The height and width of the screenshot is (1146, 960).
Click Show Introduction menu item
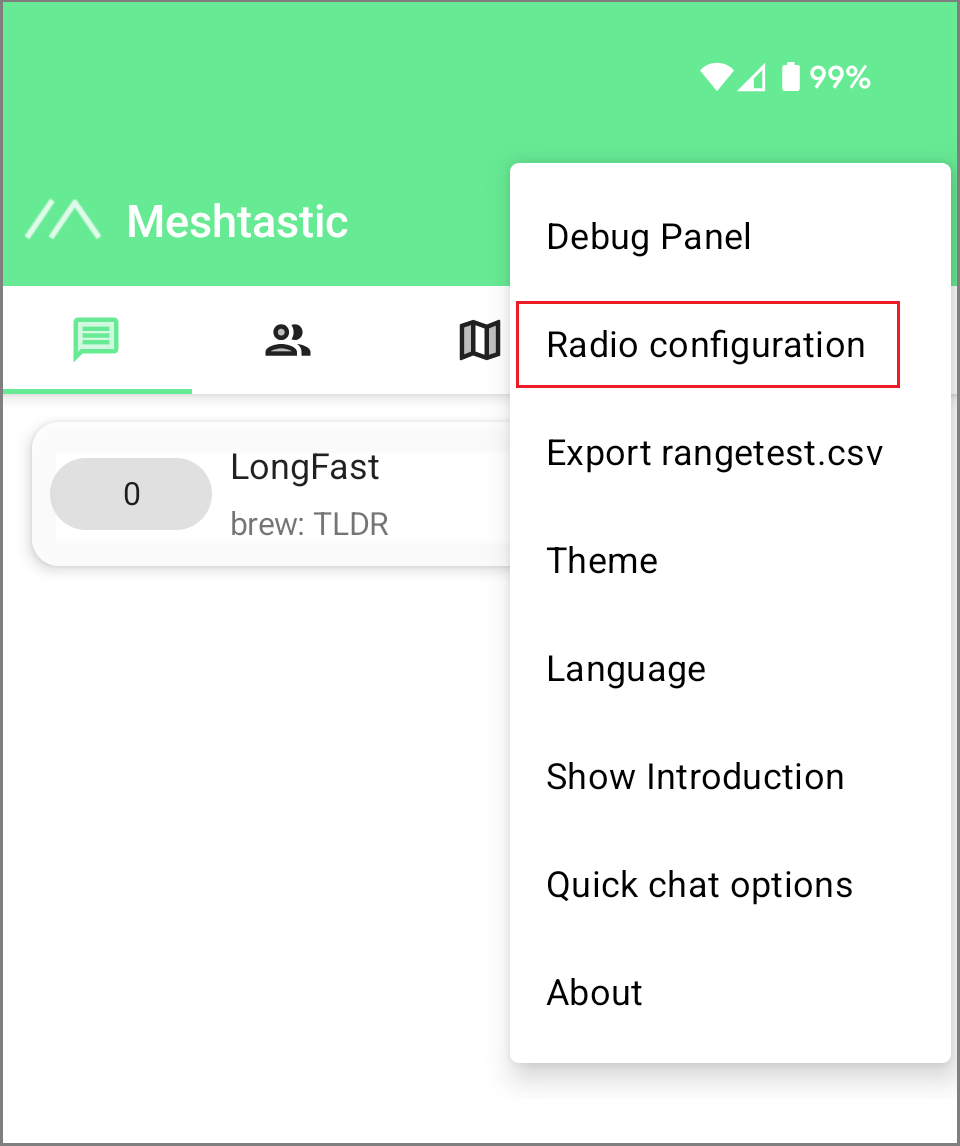(x=695, y=777)
